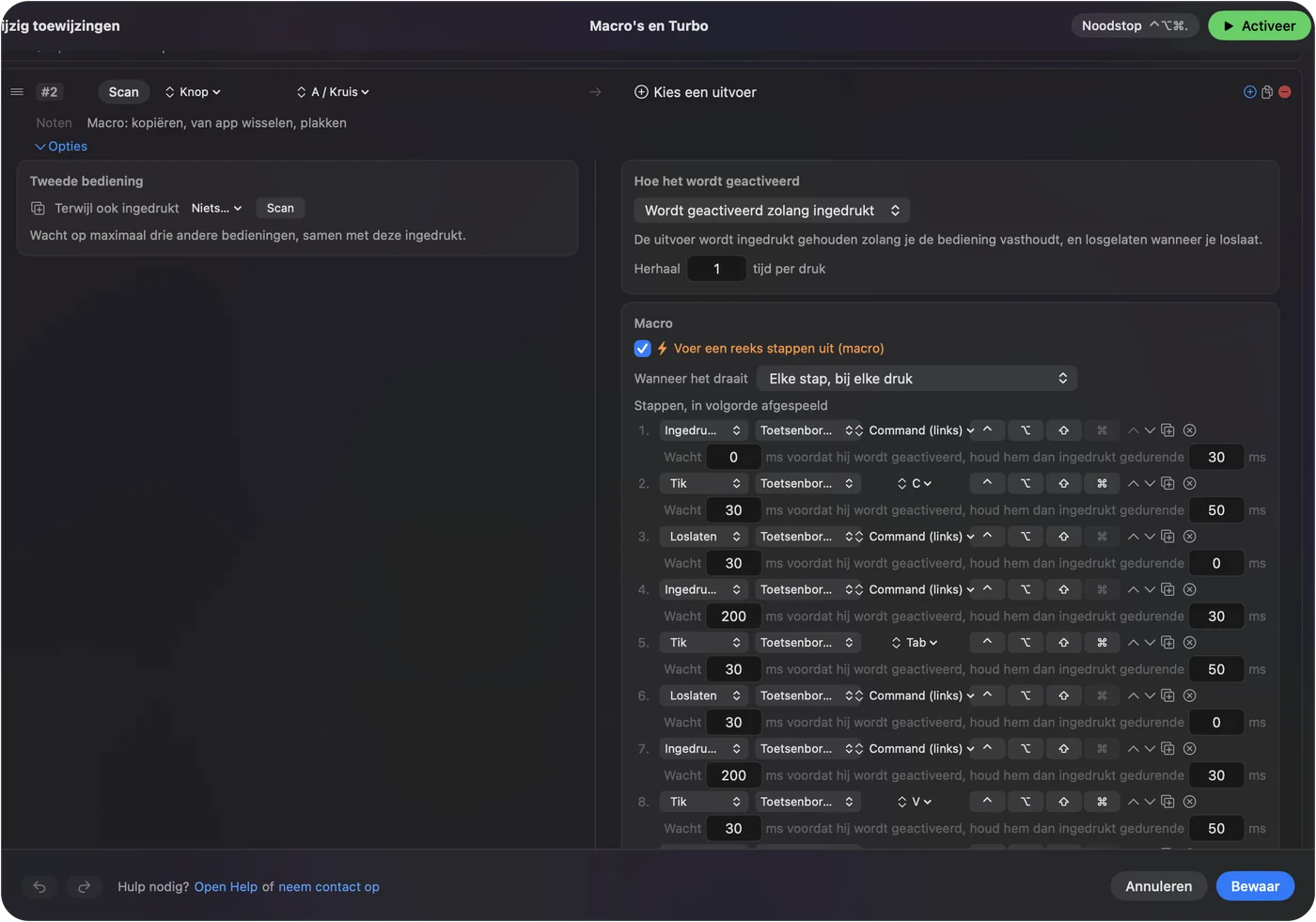1316x922 pixels.
Task: Open the Tik action dropdown on step 2
Action: (x=703, y=483)
